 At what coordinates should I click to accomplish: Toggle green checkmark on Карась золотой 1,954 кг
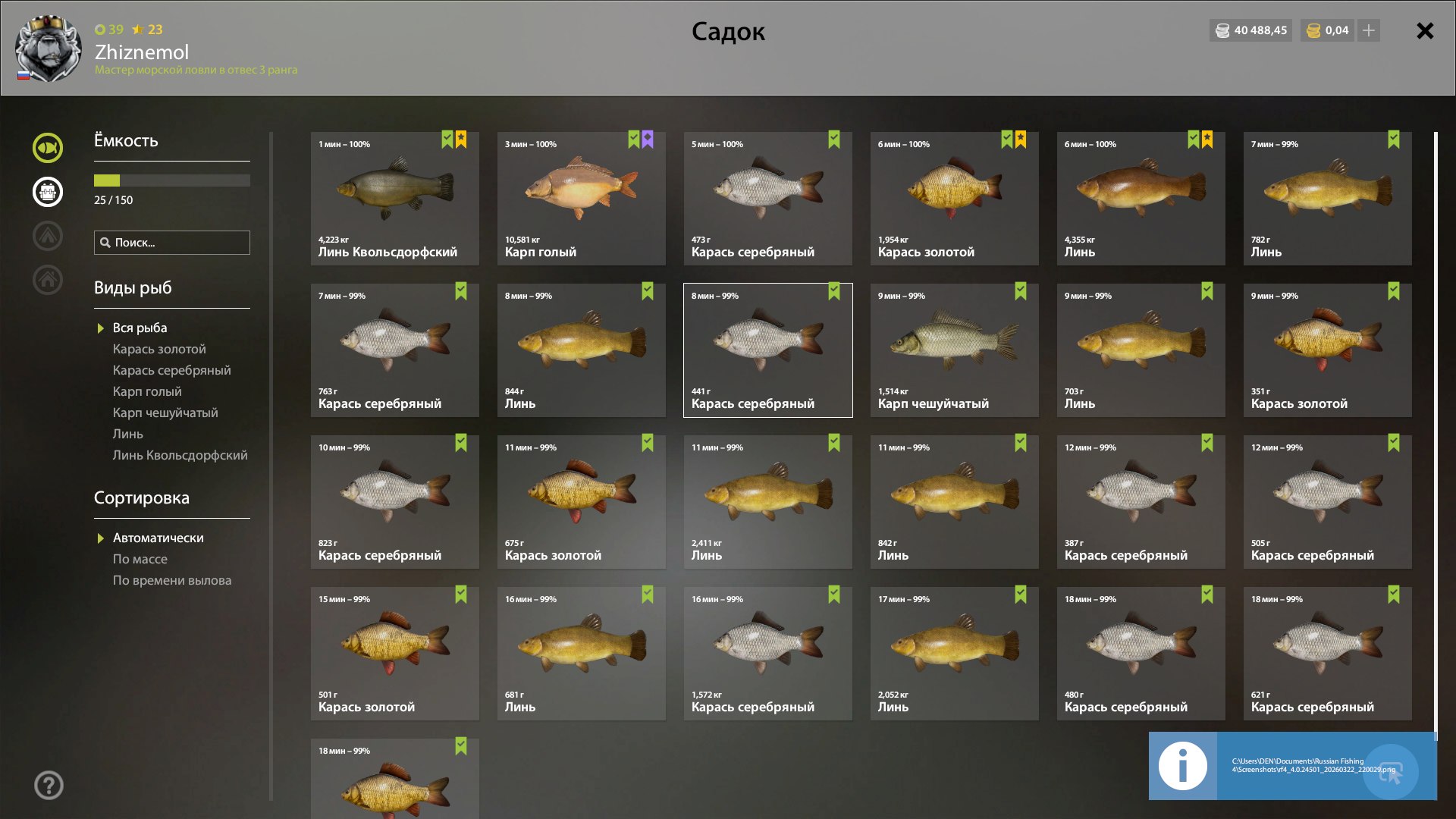pos(1007,140)
